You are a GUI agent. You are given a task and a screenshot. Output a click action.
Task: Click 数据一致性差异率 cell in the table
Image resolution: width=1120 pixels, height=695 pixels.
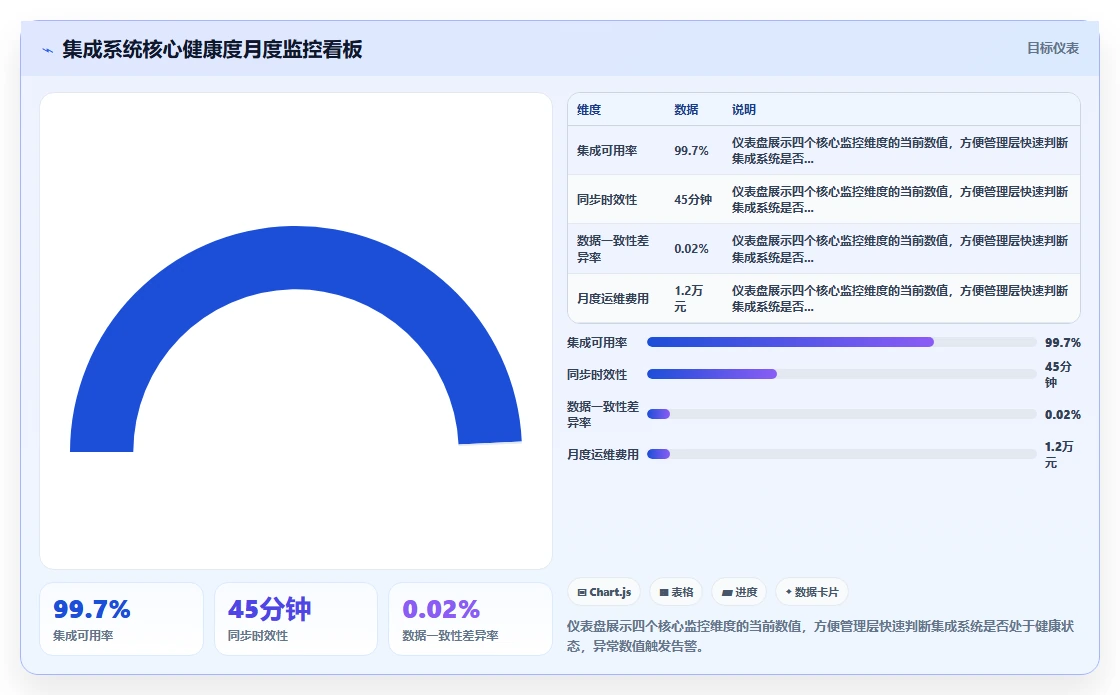(613, 249)
